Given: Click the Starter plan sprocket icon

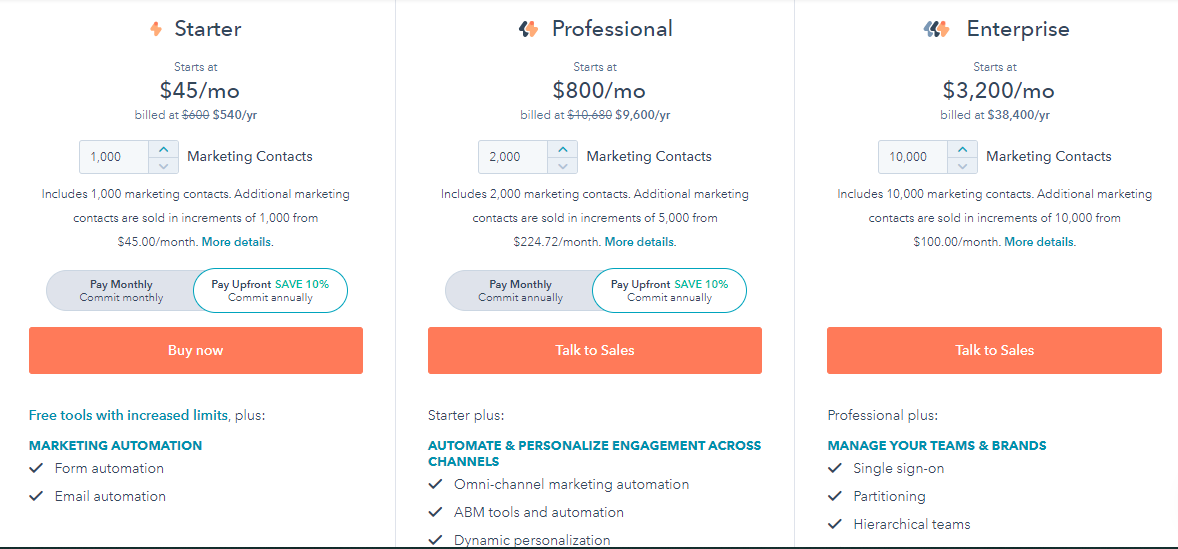Looking at the screenshot, I should [156, 29].
